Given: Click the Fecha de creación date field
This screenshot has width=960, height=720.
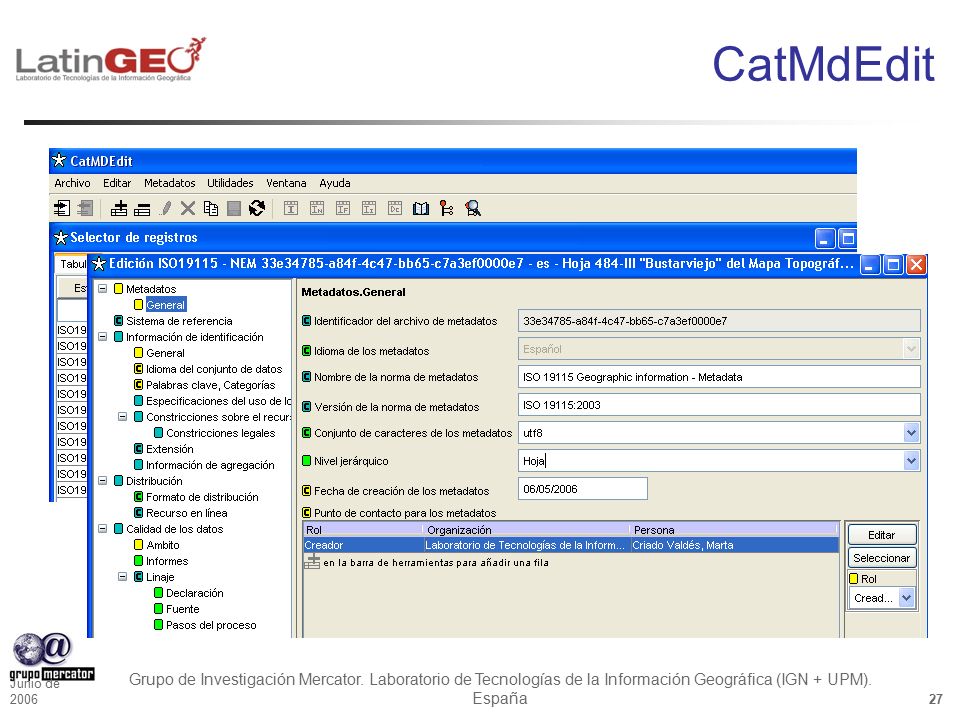Looking at the screenshot, I should coord(582,489).
